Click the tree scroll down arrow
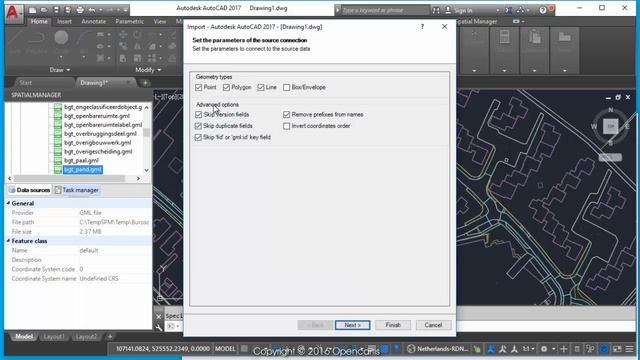Viewport: 640px width, 360px height. tap(147, 171)
